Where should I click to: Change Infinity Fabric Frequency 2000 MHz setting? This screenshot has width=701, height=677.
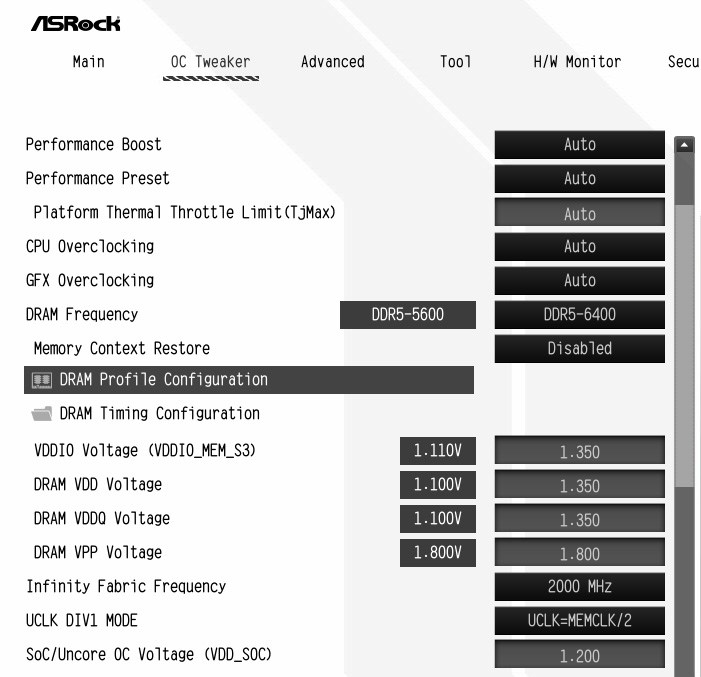click(x=579, y=587)
